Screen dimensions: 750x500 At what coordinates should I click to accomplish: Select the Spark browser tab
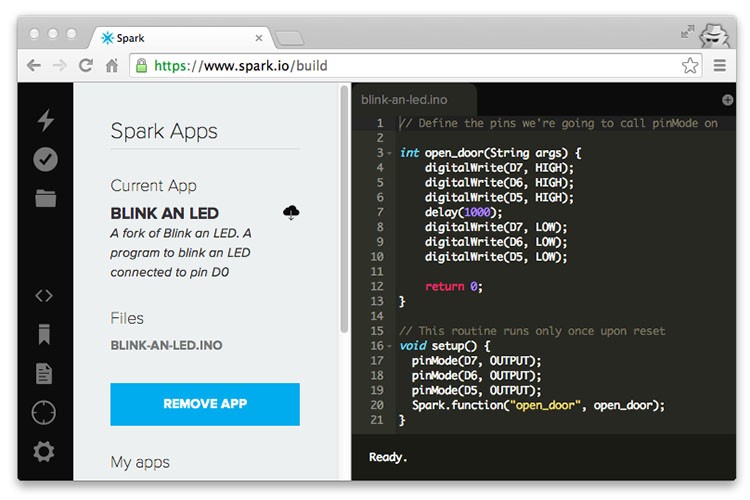179,38
